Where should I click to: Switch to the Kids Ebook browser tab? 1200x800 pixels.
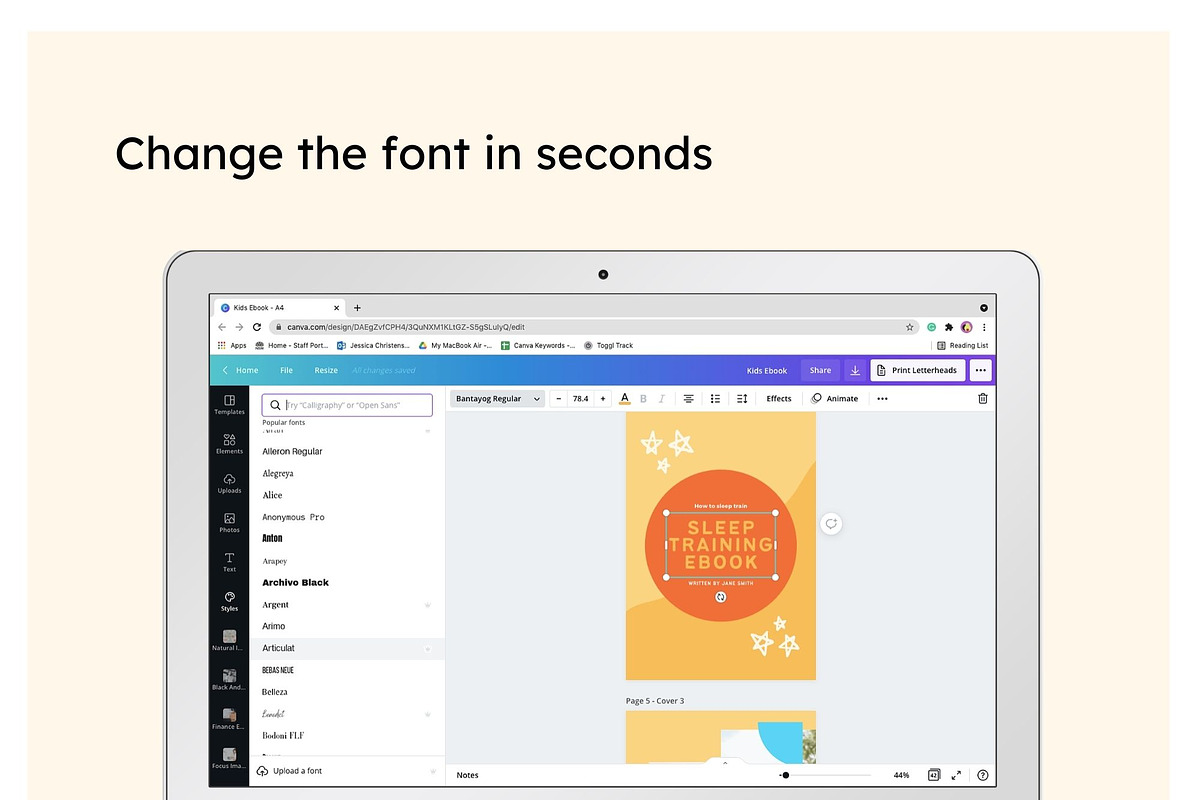[278, 308]
